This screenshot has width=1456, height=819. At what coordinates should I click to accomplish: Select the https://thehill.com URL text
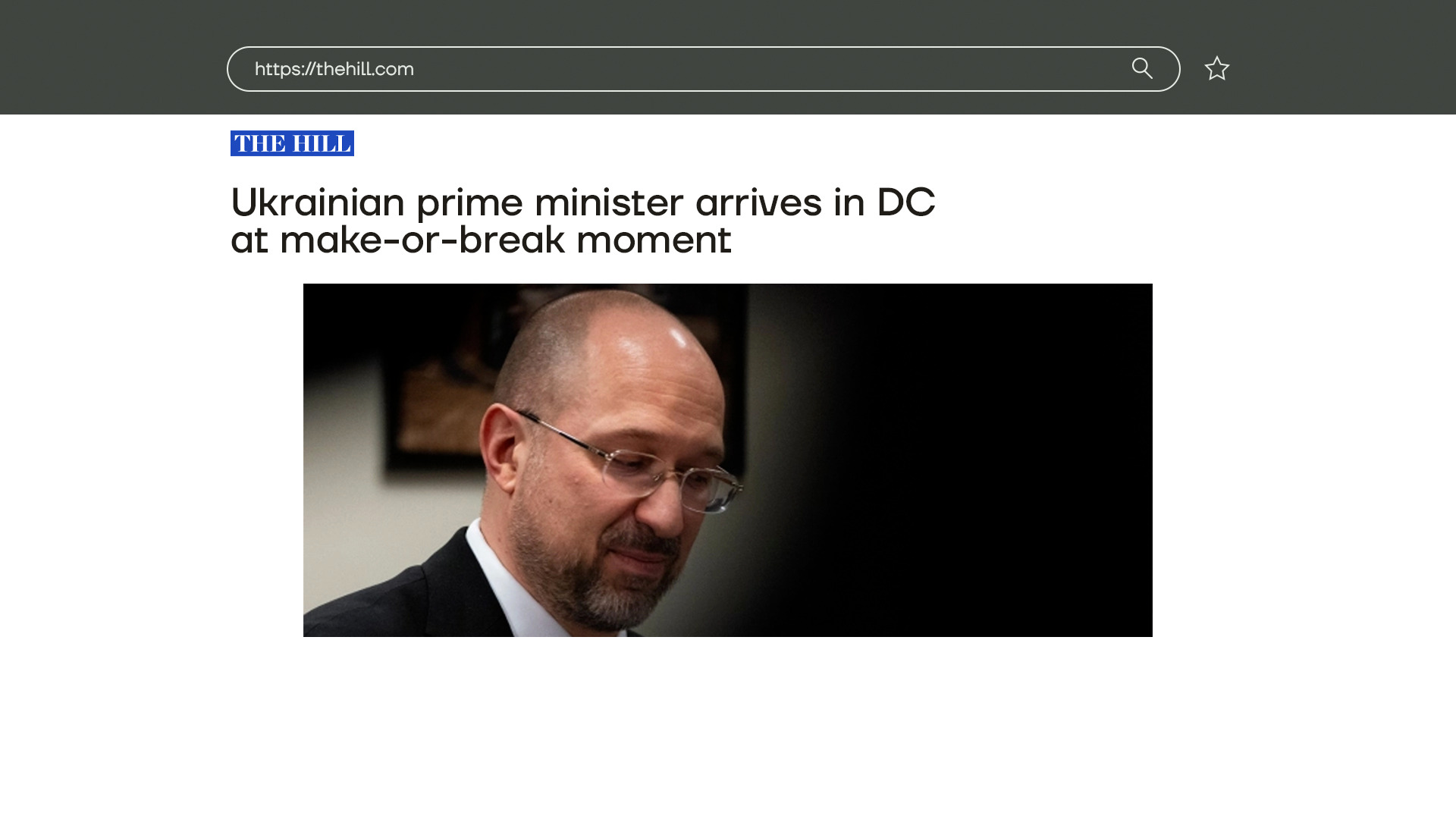click(x=334, y=69)
